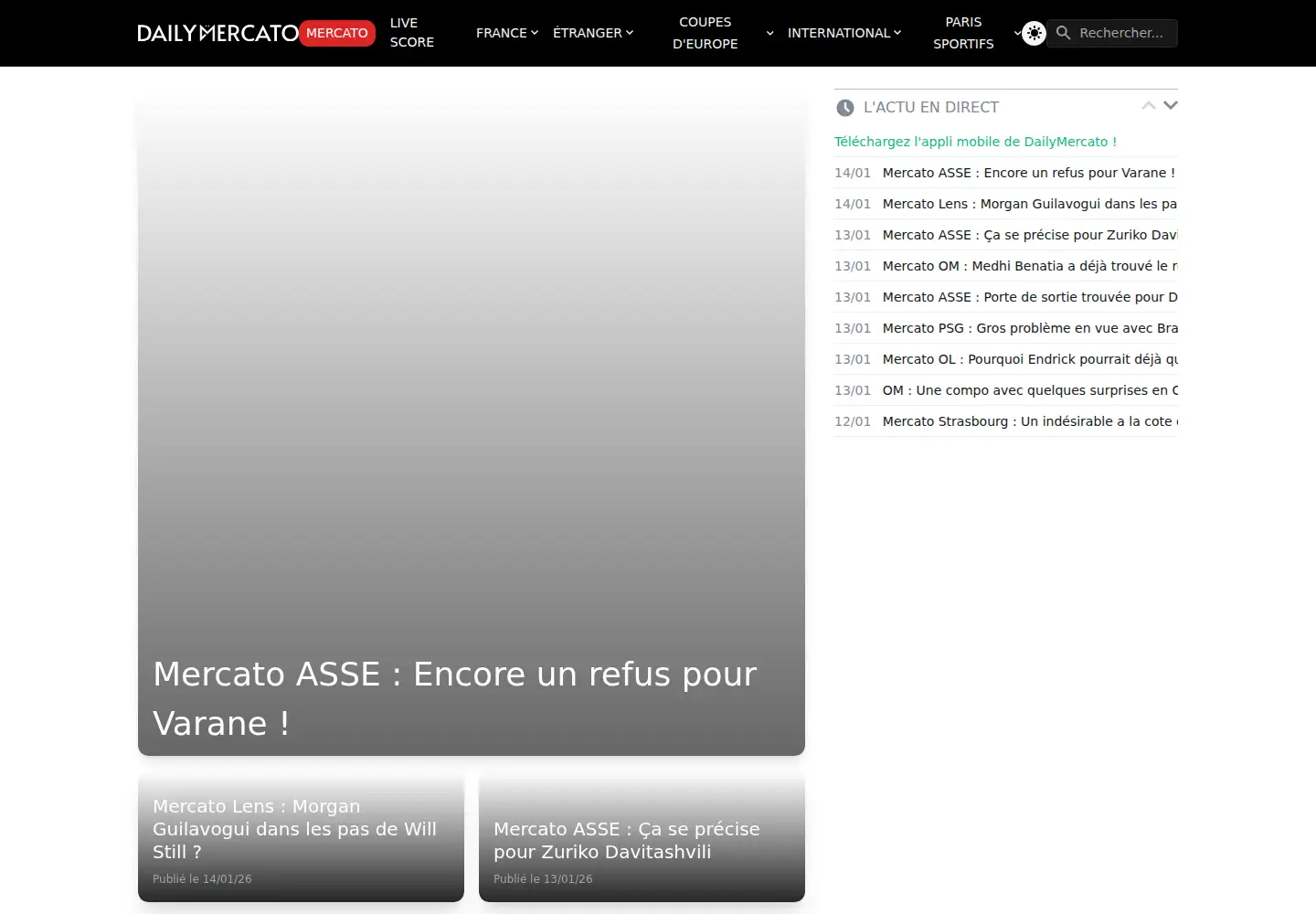1316x914 pixels.
Task: Open the DailyMercato logo homepage
Action: coord(218,33)
